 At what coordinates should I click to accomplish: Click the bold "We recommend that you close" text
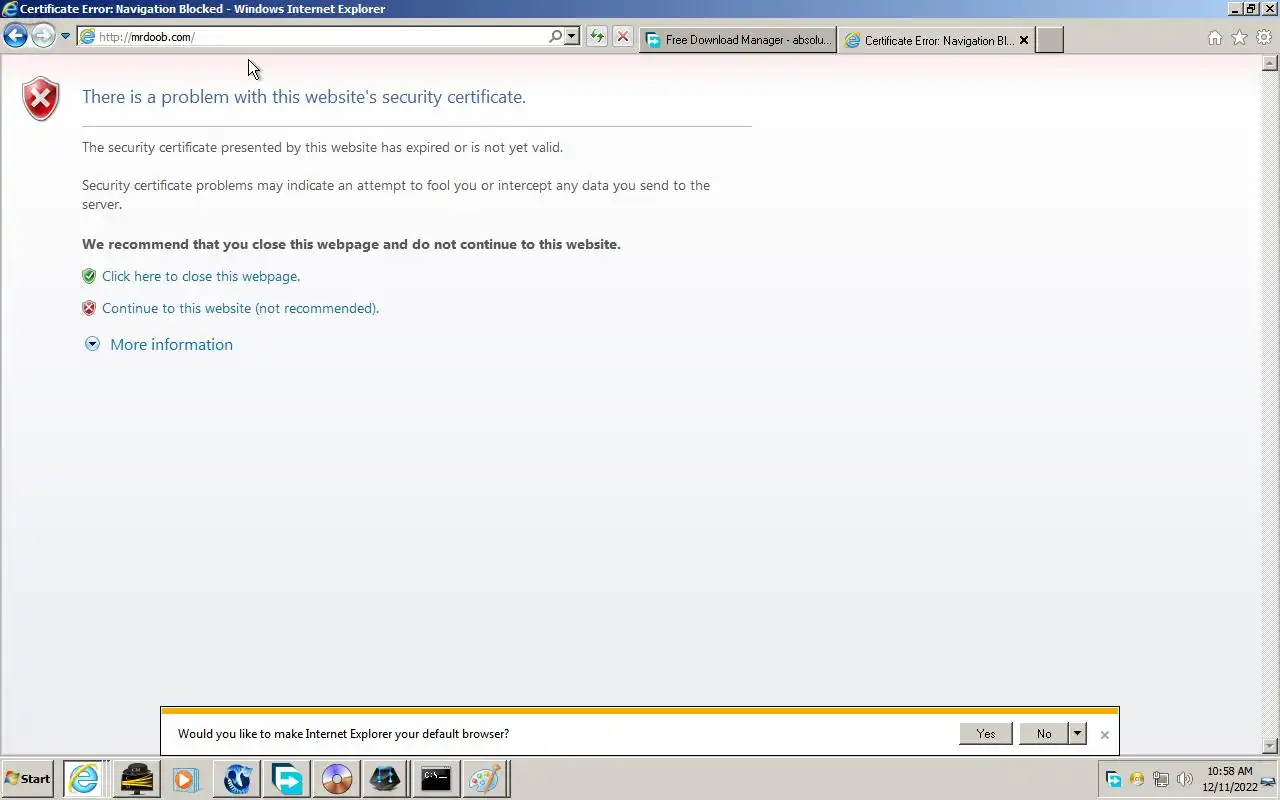click(x=351, y=244)
